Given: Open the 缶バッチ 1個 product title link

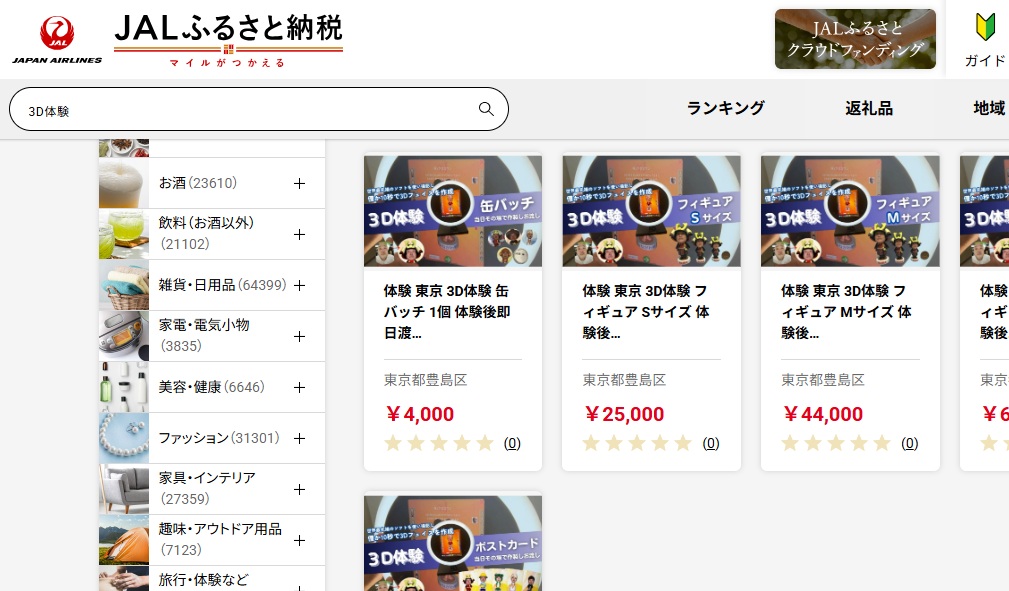Looking at the screenshot, I should pos(451,311).
